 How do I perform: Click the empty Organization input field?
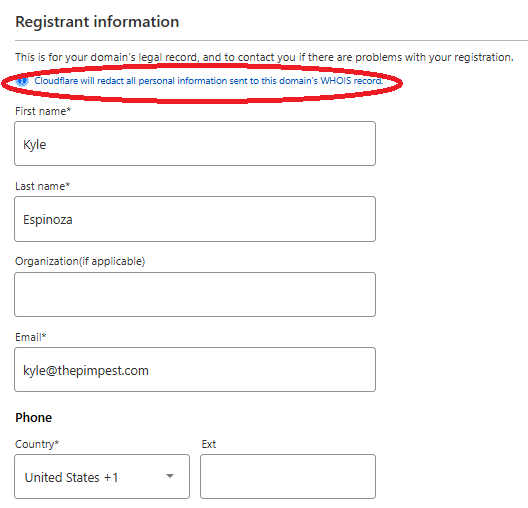[x=195, y=295]
